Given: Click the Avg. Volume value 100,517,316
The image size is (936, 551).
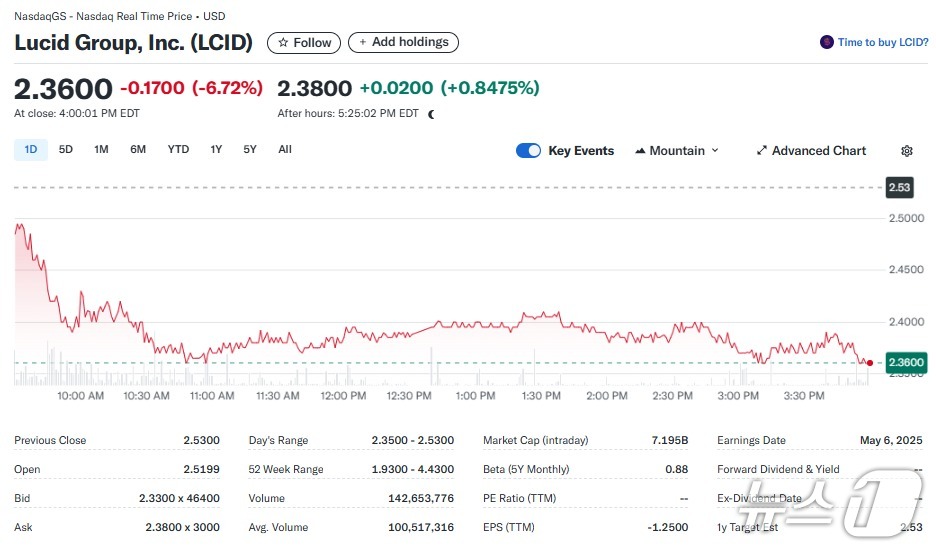Looking at the screenshot, I should [421, 528].
